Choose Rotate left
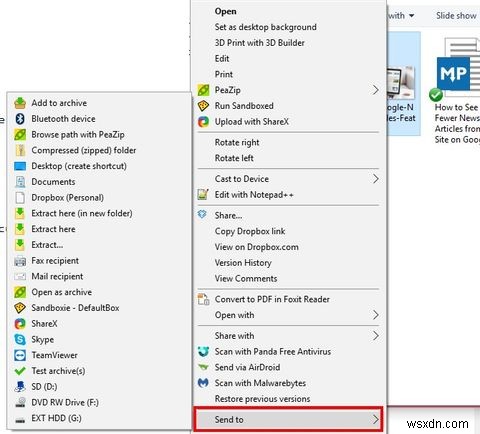This screenshot has width=480, height=434. pos(234,158)
